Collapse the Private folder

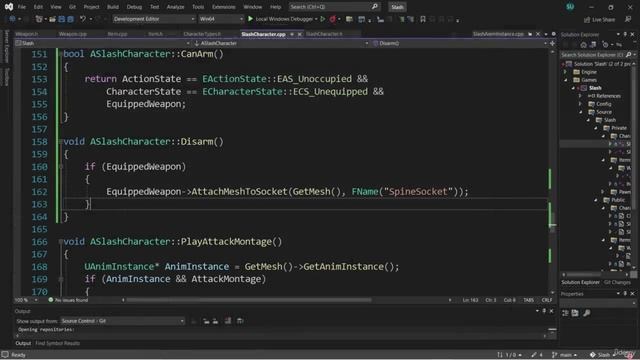coord(596,128)
